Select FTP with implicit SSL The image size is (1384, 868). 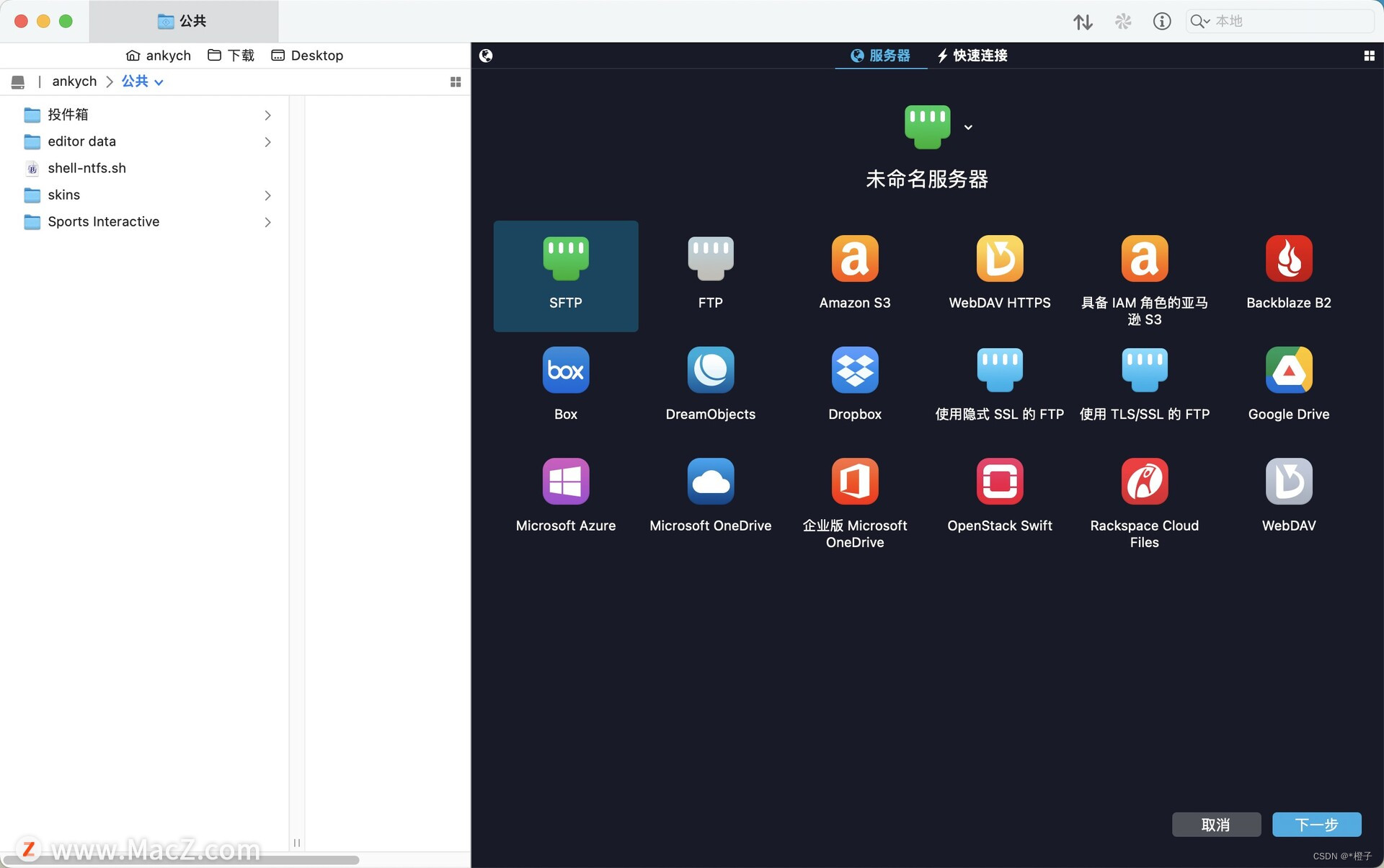coord(1000,370)
